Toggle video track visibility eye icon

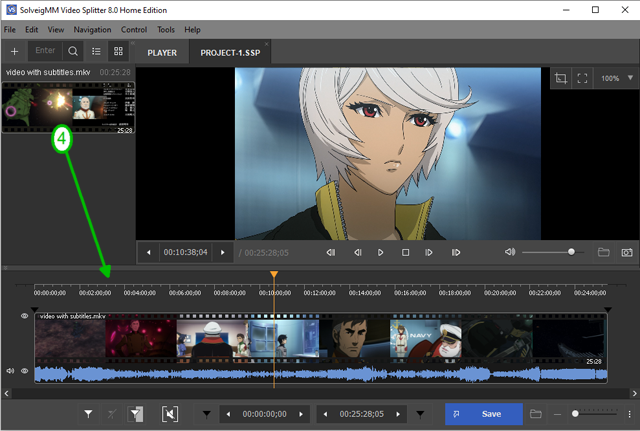(x=24, y=316)
